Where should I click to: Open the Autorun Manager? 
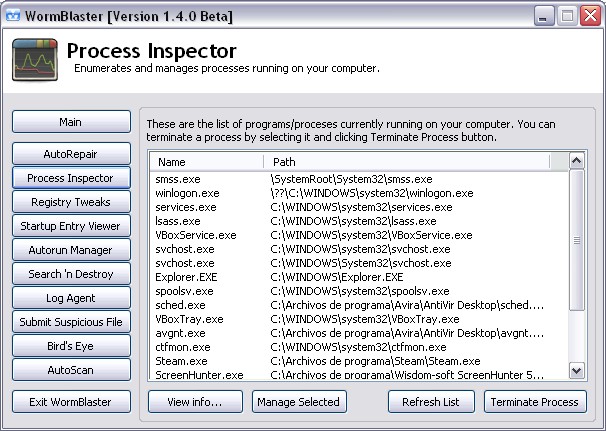[x=71, y=250]
